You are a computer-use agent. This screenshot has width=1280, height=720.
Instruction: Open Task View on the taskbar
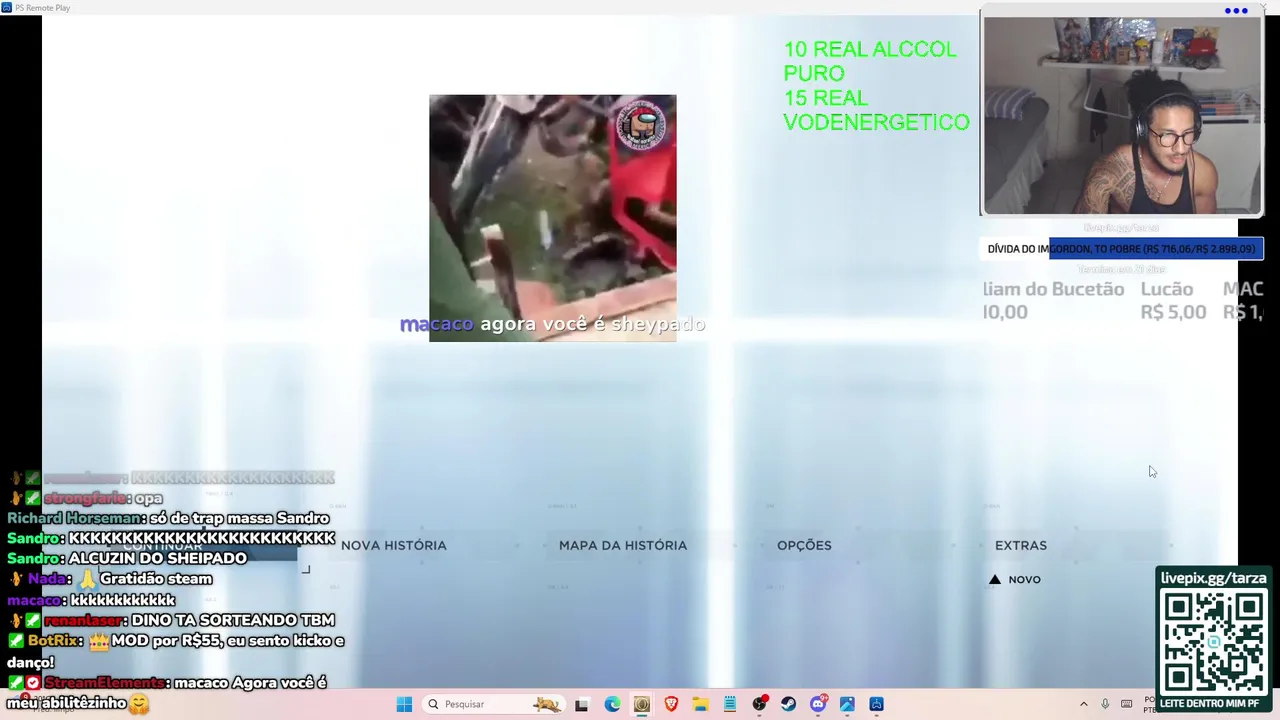[581, 704]
